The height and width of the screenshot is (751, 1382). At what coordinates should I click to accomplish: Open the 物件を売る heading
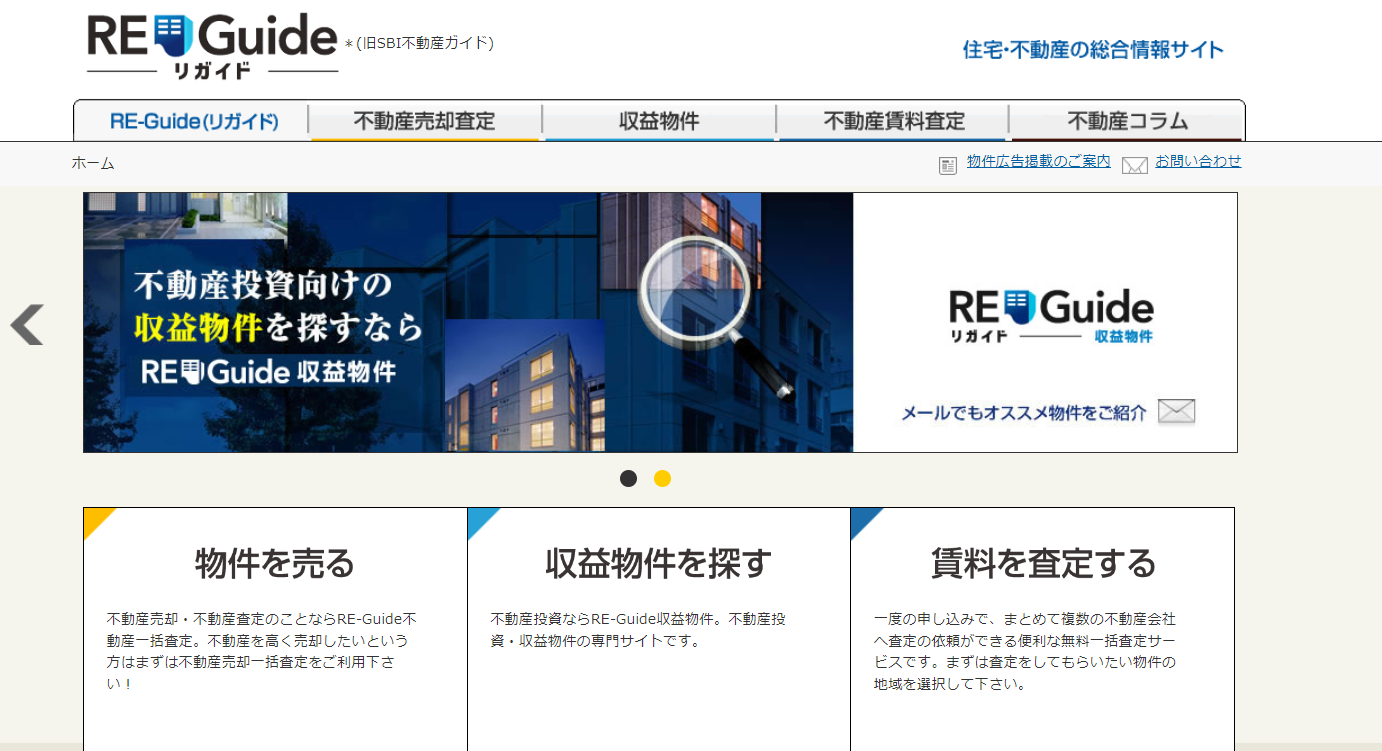click(275, 563)
